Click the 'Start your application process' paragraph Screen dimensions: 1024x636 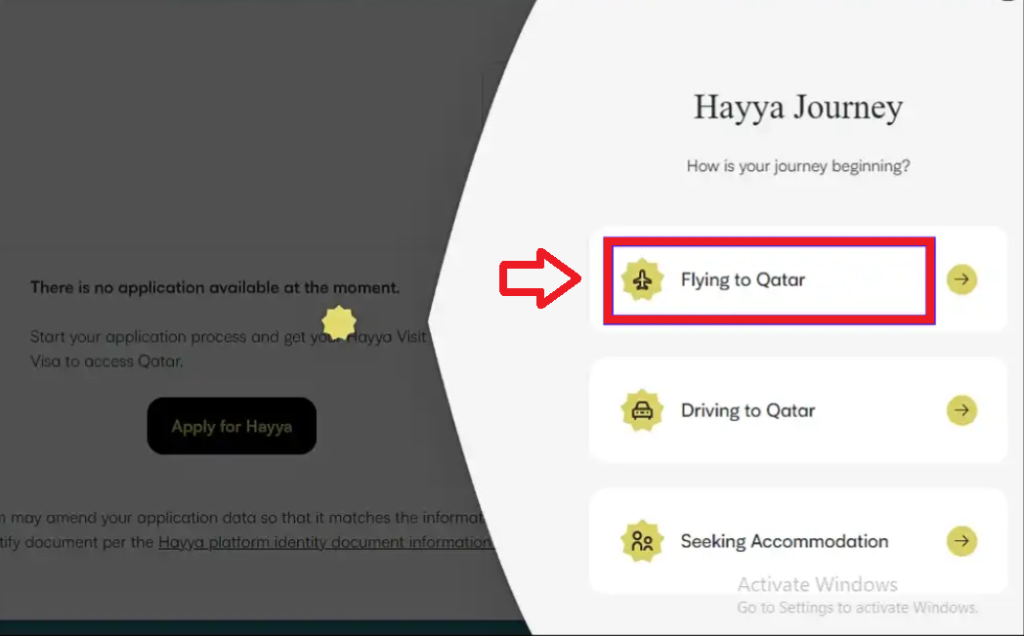click(x=228, y=349)
